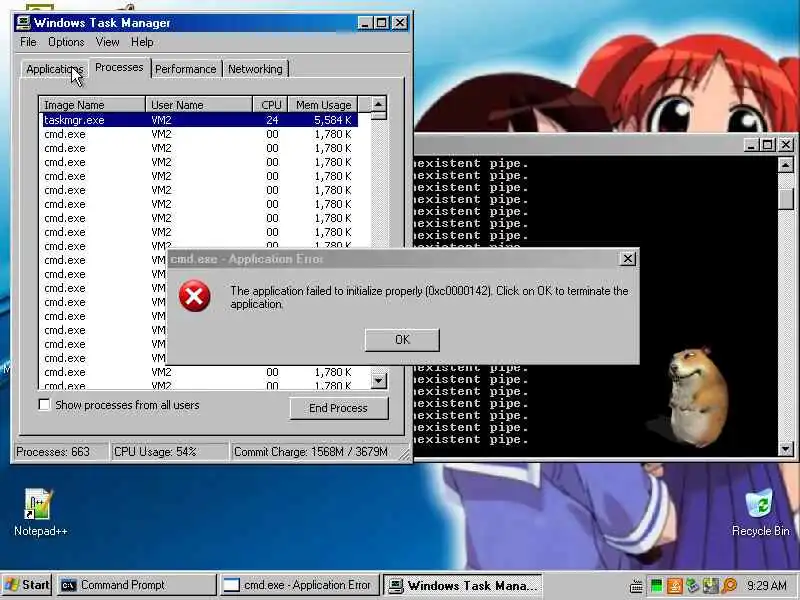This screenshot has height=600, width=800.
Task: Click the orange circular tray icon
Action: 730,585
